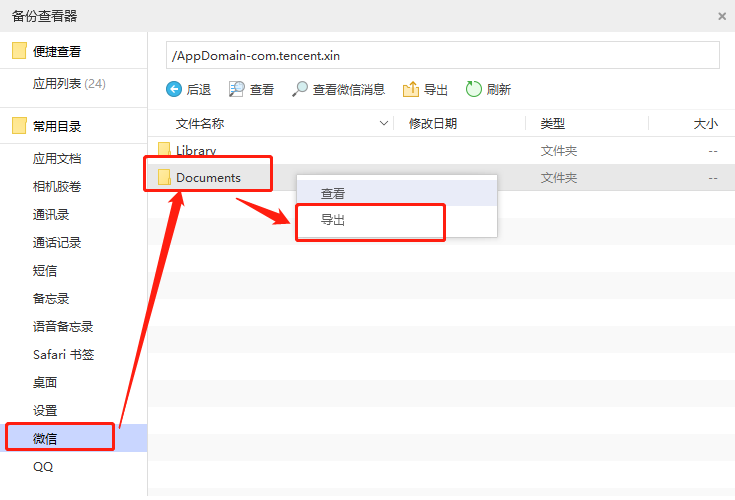Click the 类型 column header
Viewport: 735px width, 500px height.
(553, 124)
